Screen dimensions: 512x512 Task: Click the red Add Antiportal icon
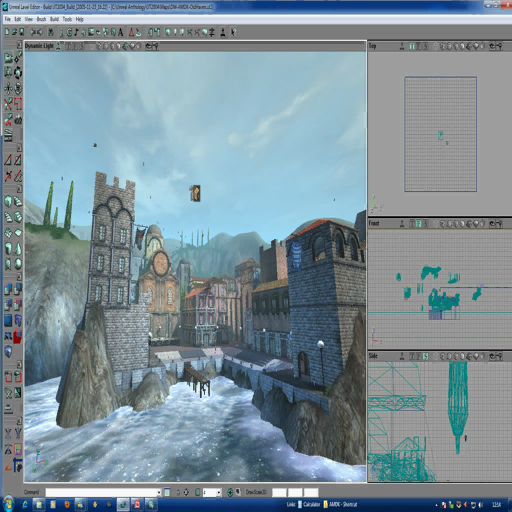click(18, 336)
